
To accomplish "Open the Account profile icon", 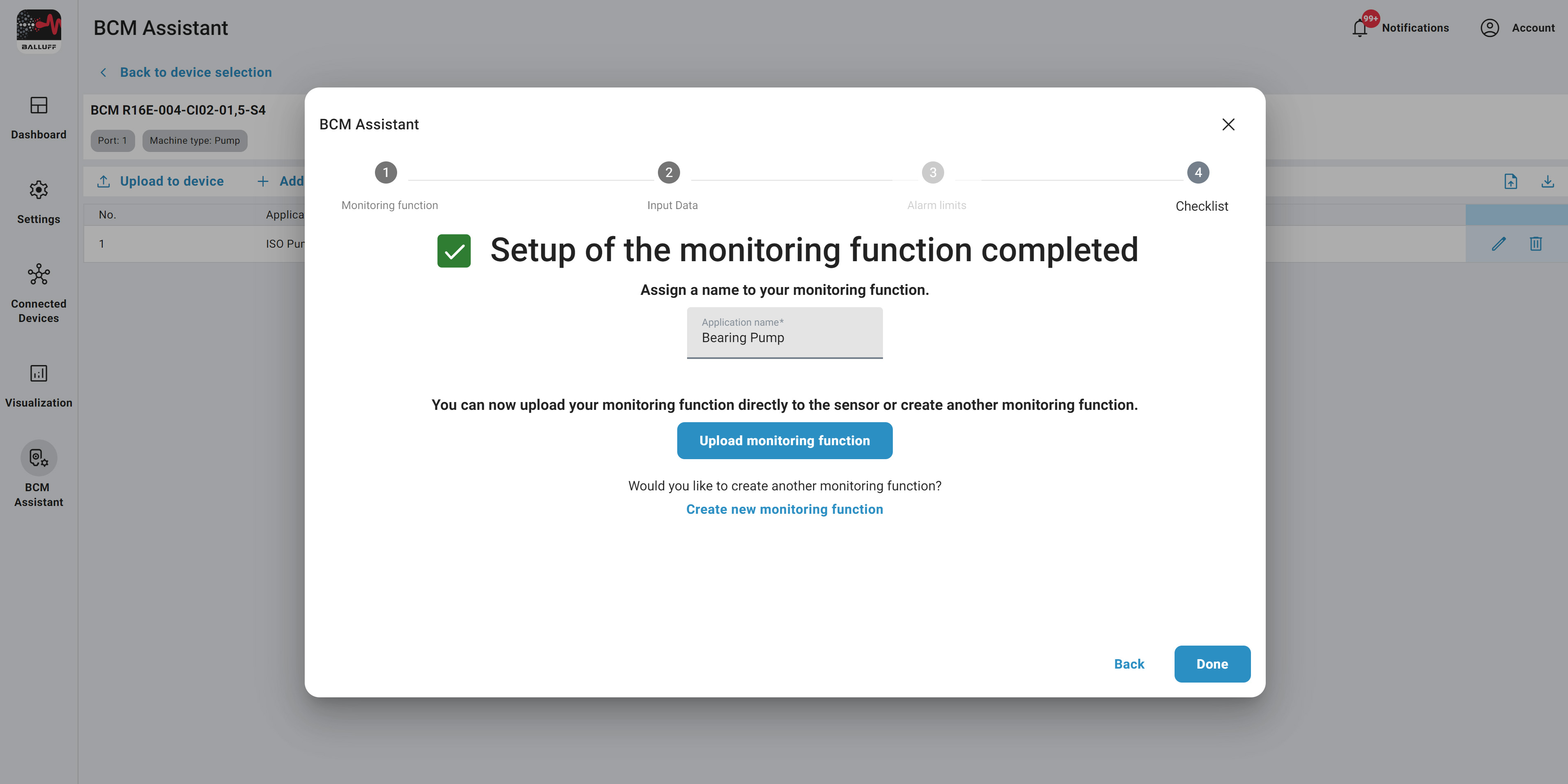I will point(1489,28).
